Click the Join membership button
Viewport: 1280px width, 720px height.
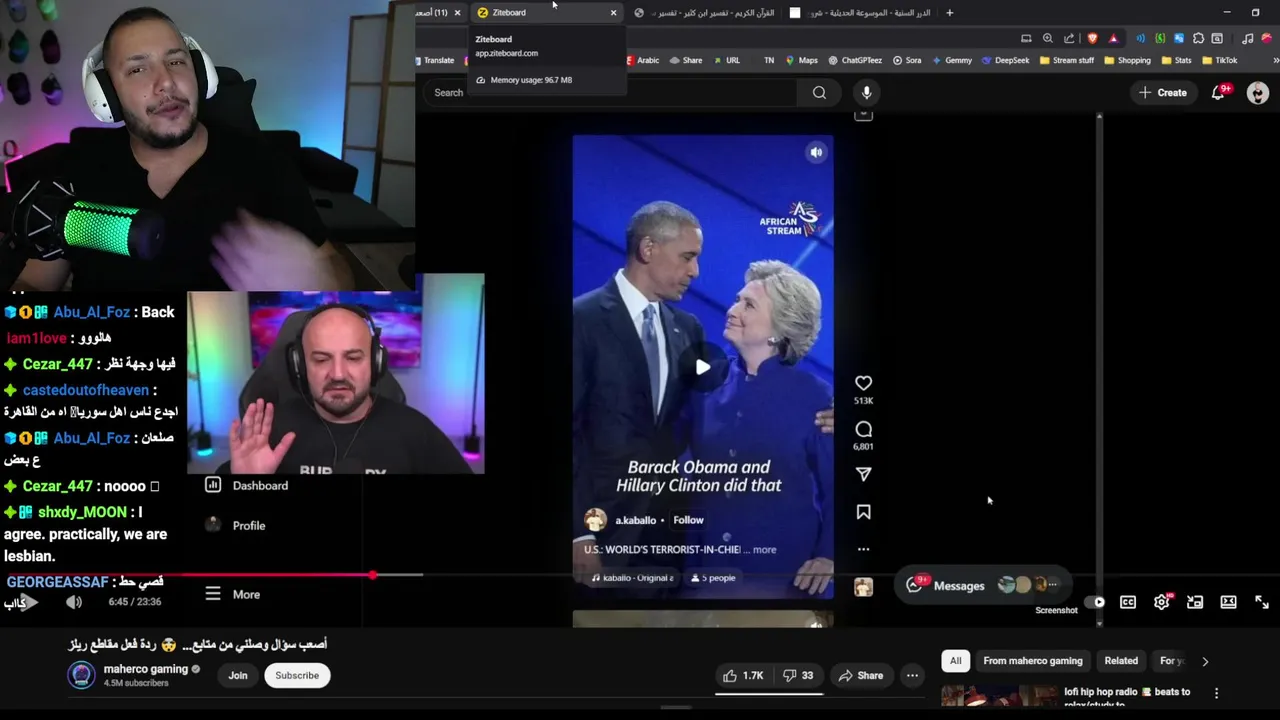point(238,675)
